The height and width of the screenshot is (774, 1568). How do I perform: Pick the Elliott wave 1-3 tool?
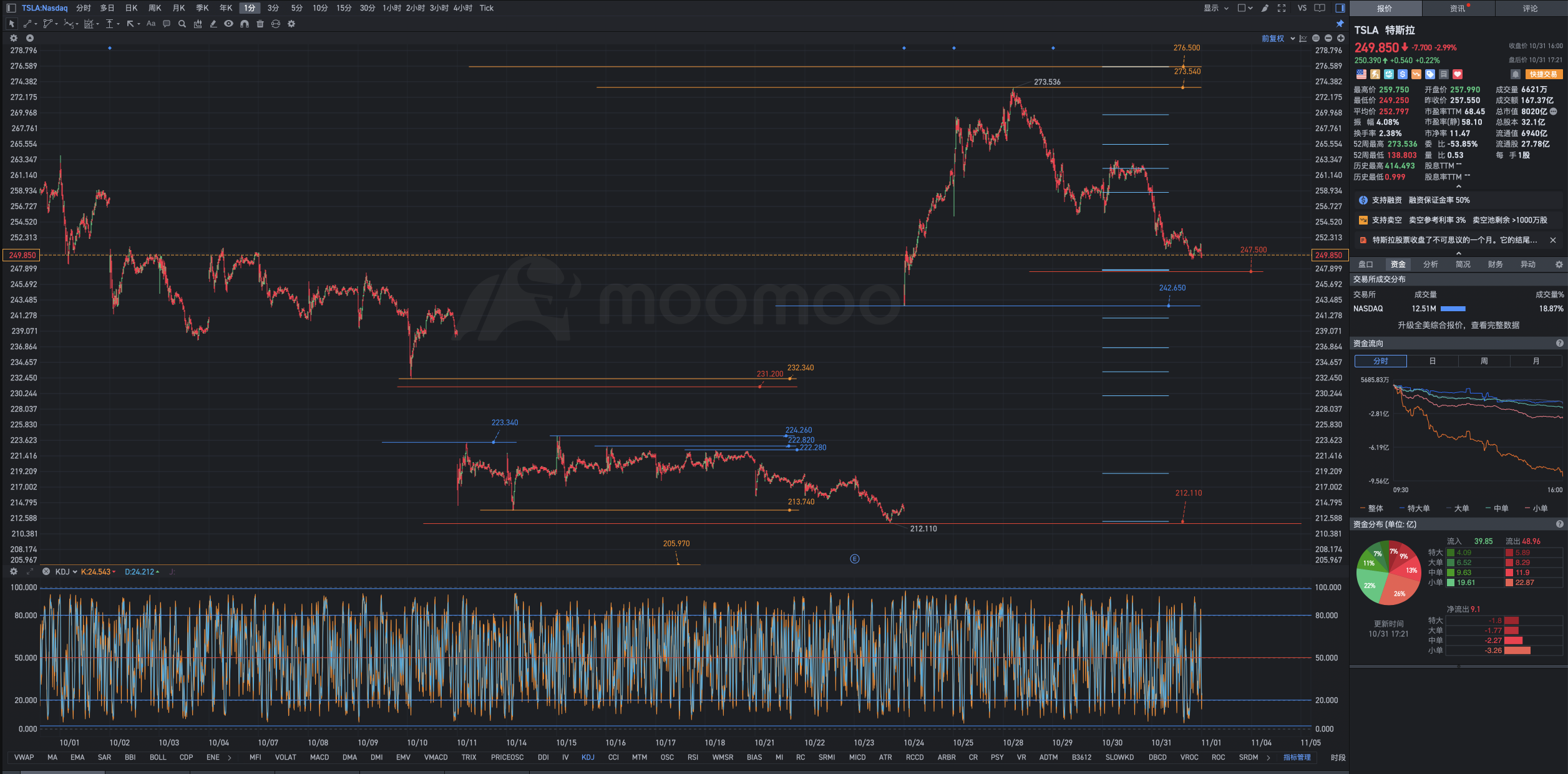69,24
